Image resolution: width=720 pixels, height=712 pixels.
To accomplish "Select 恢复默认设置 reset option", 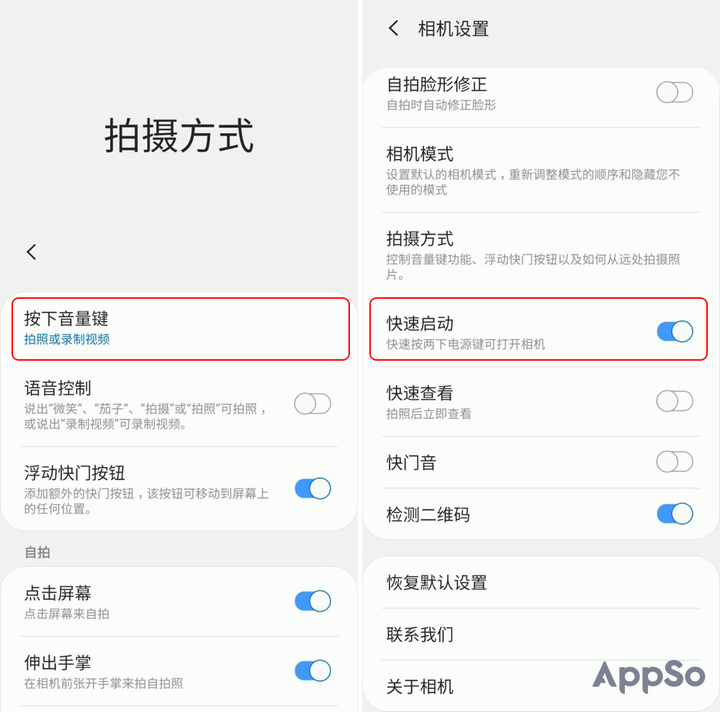I will pos(540,583).
